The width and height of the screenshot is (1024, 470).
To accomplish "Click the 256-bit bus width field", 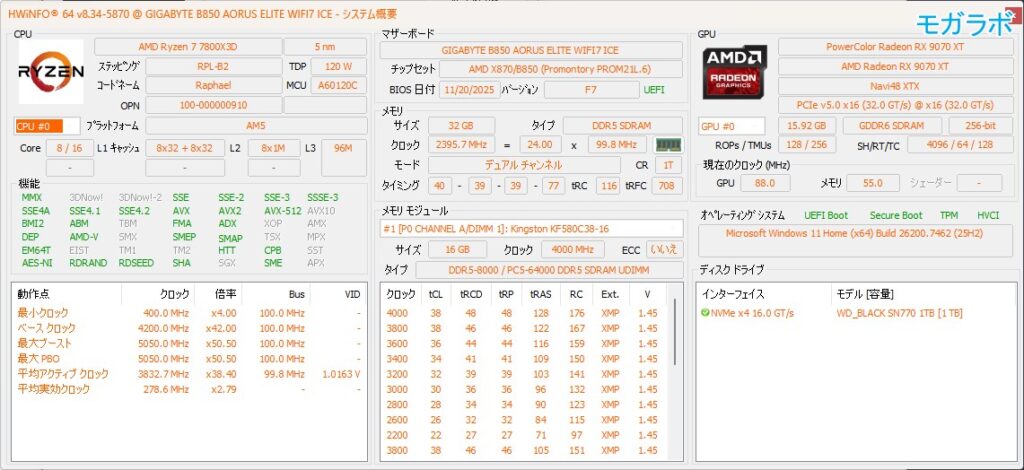I will click(980, 126).
